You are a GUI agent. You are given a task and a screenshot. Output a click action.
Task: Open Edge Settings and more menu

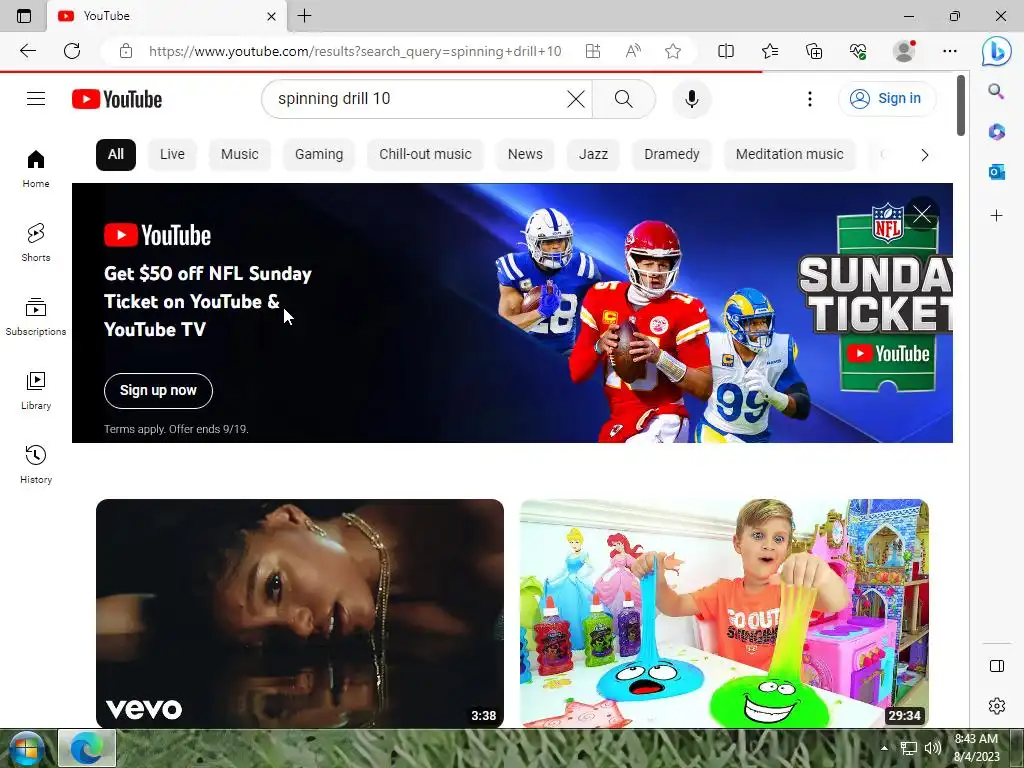click(950, 51)
